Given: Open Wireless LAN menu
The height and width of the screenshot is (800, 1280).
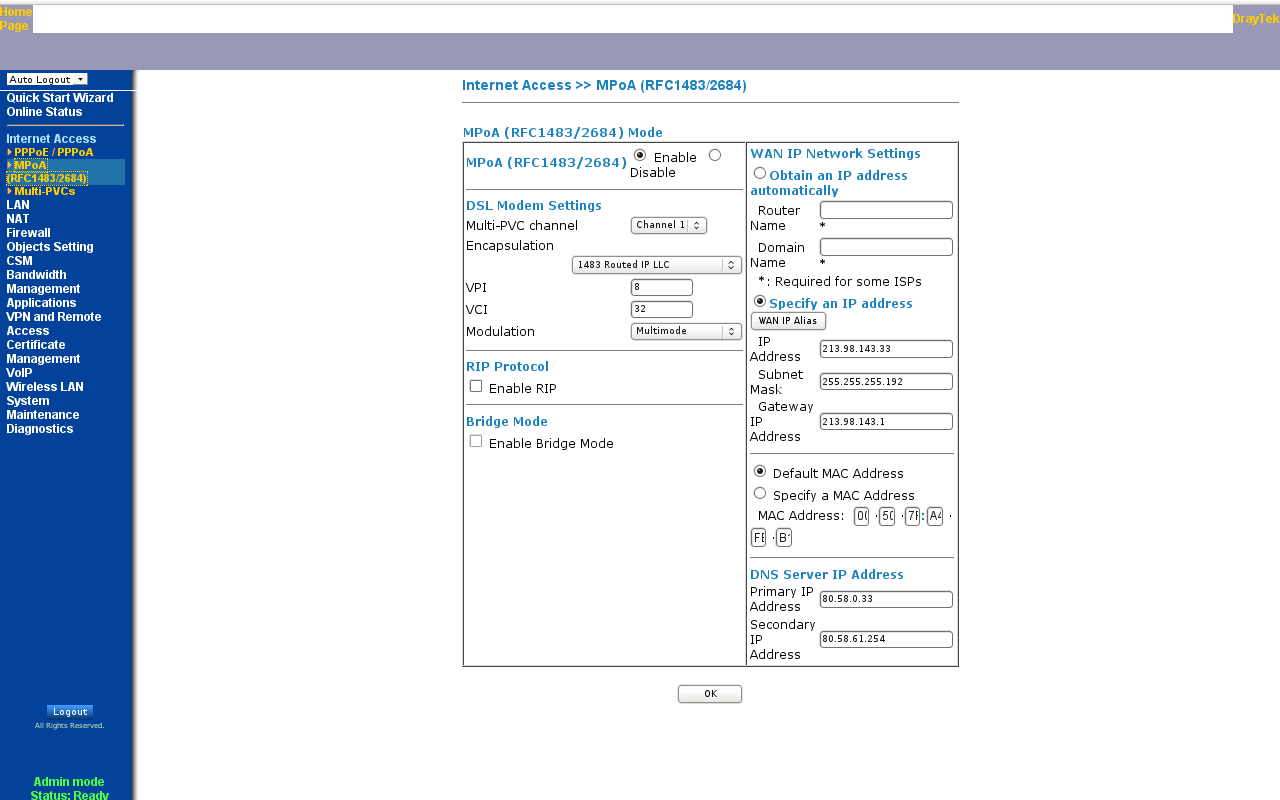Looking at the screenshot, I should coord(45,387).
